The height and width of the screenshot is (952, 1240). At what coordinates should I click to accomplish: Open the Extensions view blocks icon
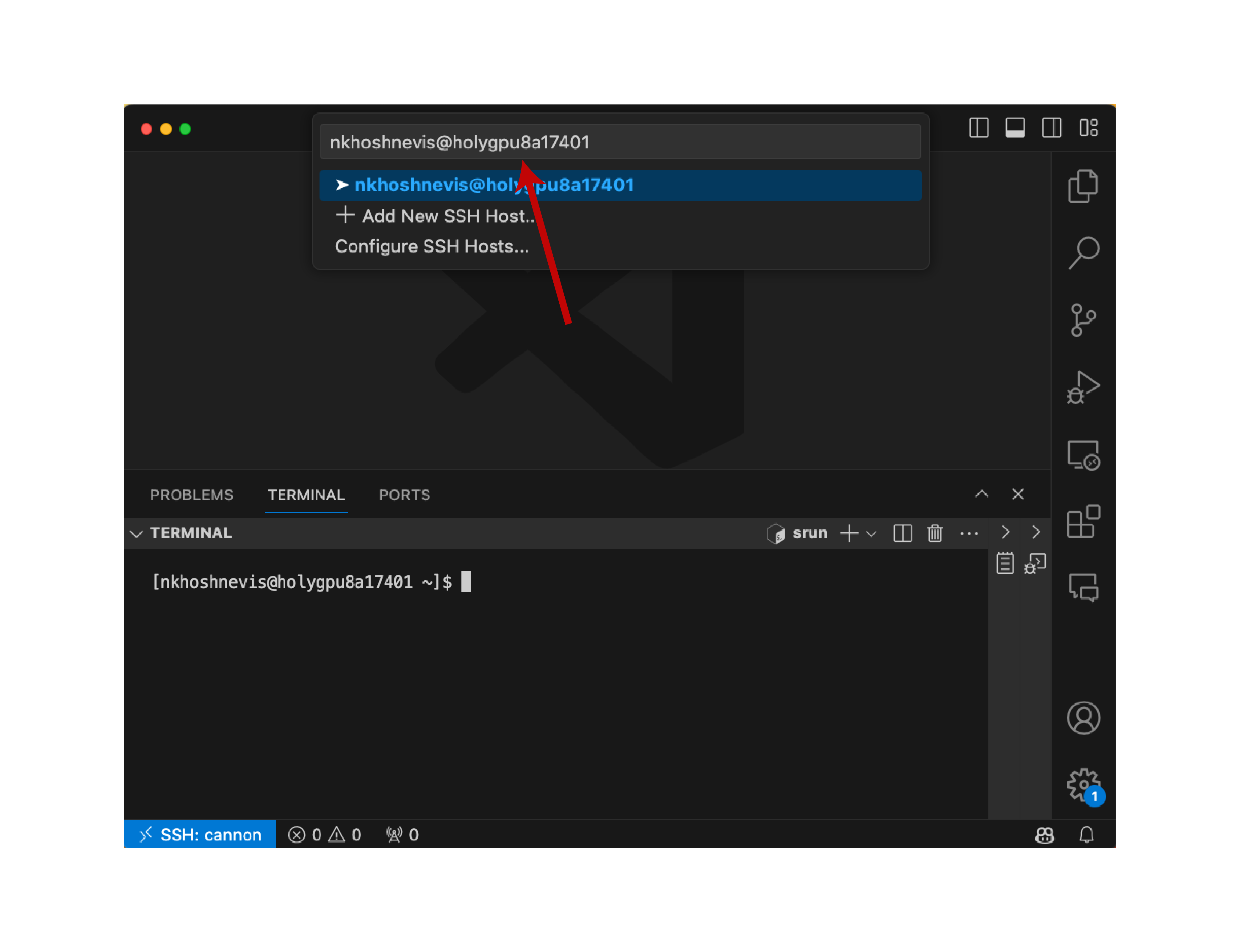click(x=1083, y=521)
